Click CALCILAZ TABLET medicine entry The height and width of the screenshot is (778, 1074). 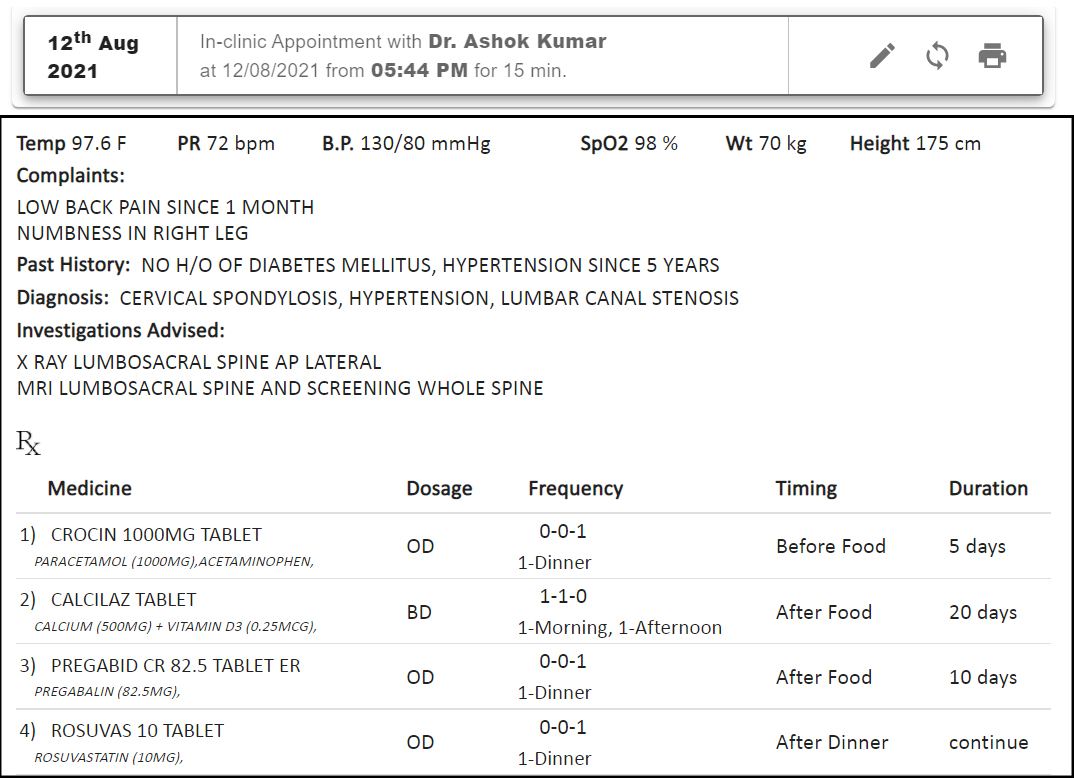(123, 600)
